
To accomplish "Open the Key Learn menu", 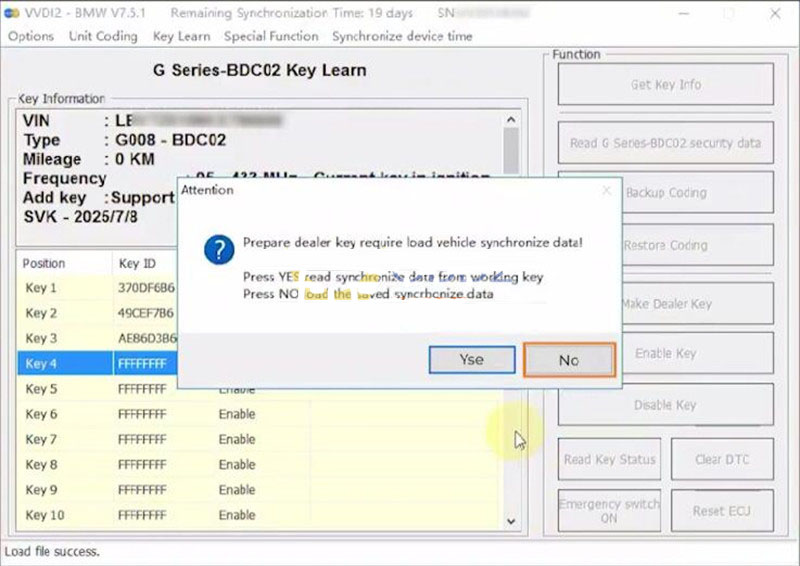I will [x=182, y=36].
